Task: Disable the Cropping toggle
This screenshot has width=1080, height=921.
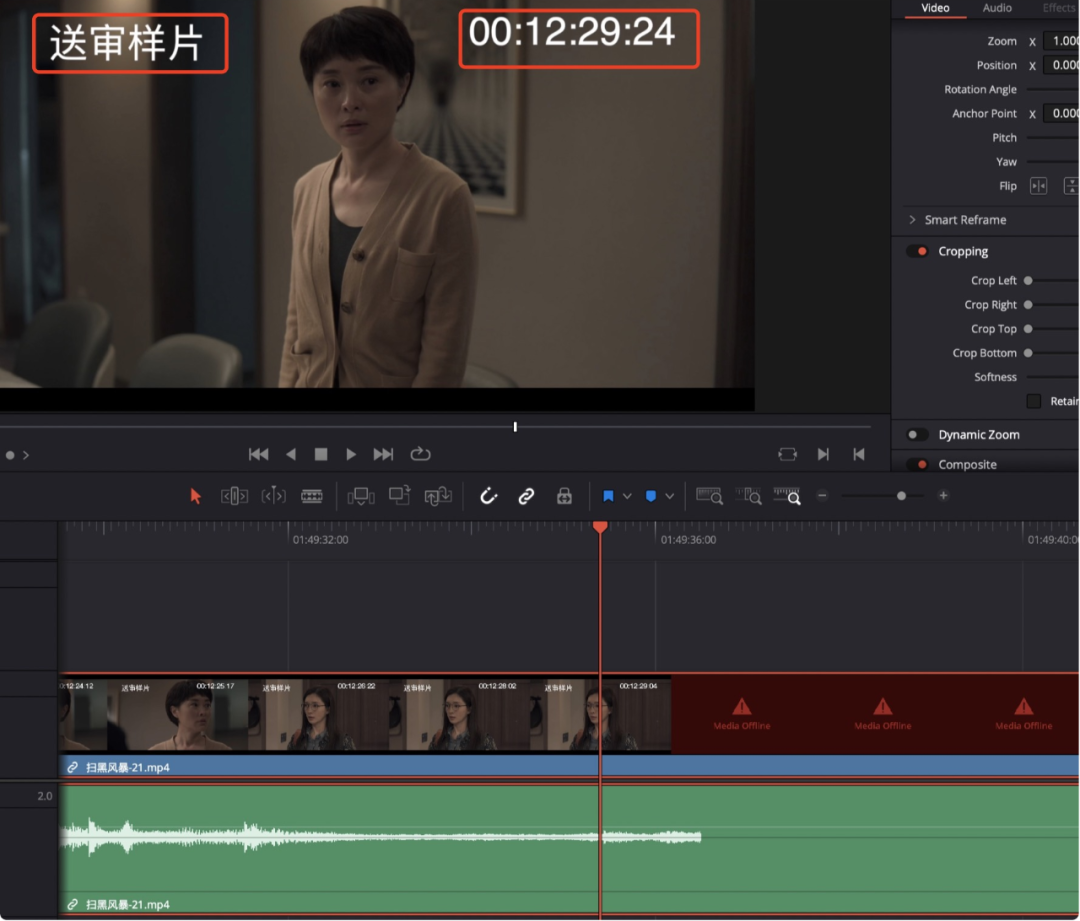Action: tap(917, 252)
